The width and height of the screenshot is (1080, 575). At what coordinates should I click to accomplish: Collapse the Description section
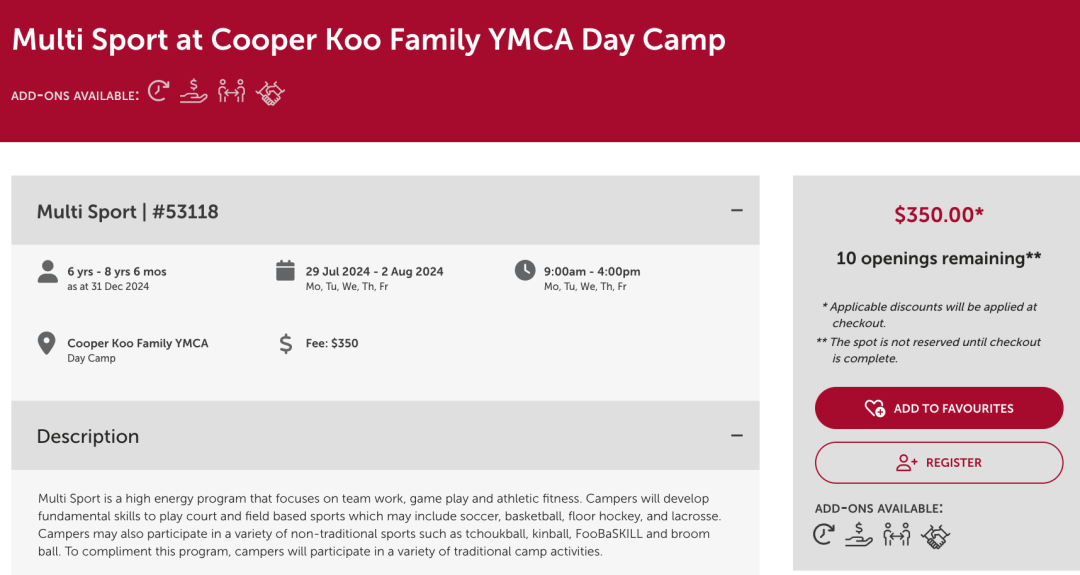coord(737,436)
